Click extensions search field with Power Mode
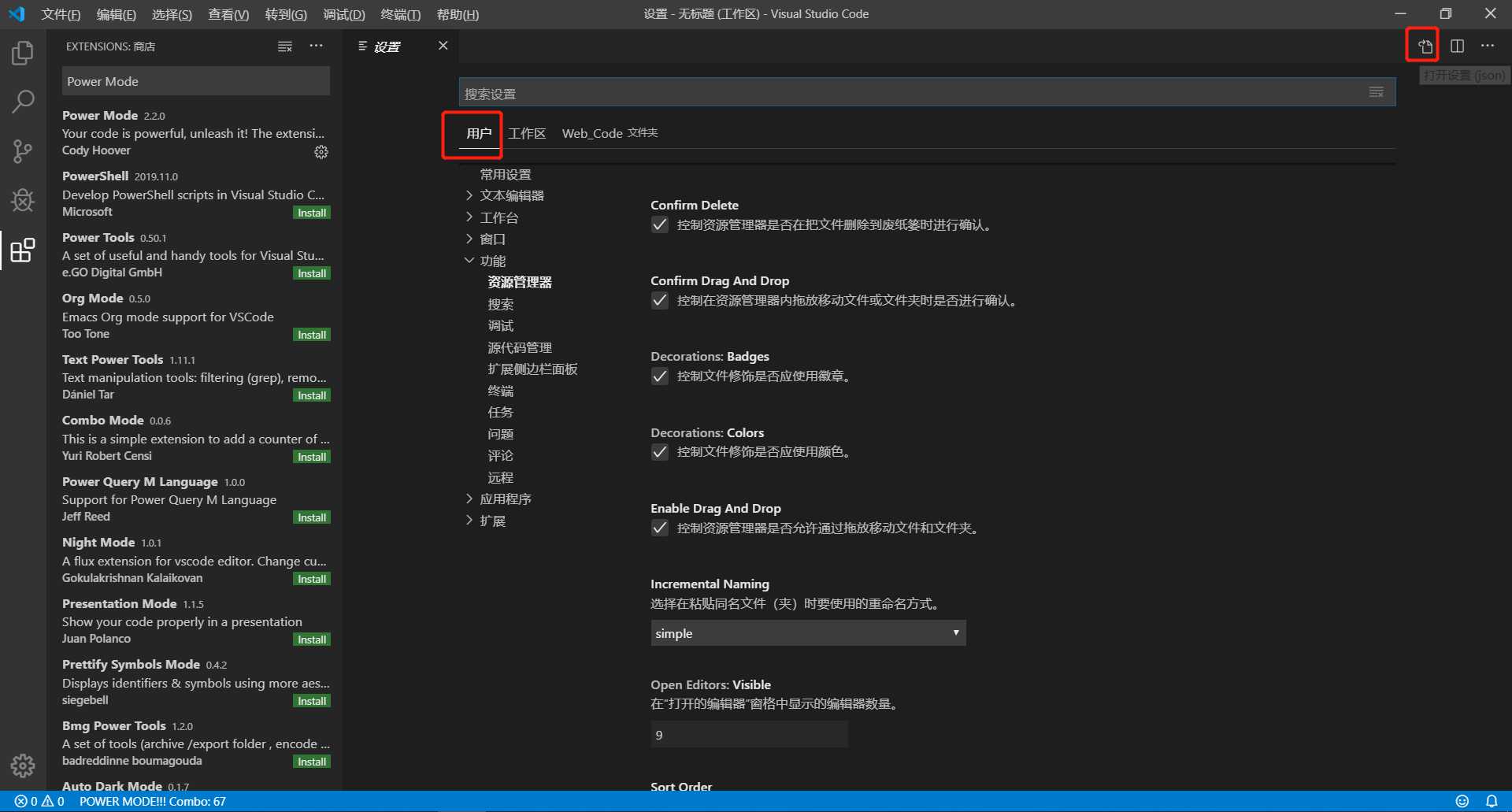The image size is (1512, 812). click(x=196, y=81)
